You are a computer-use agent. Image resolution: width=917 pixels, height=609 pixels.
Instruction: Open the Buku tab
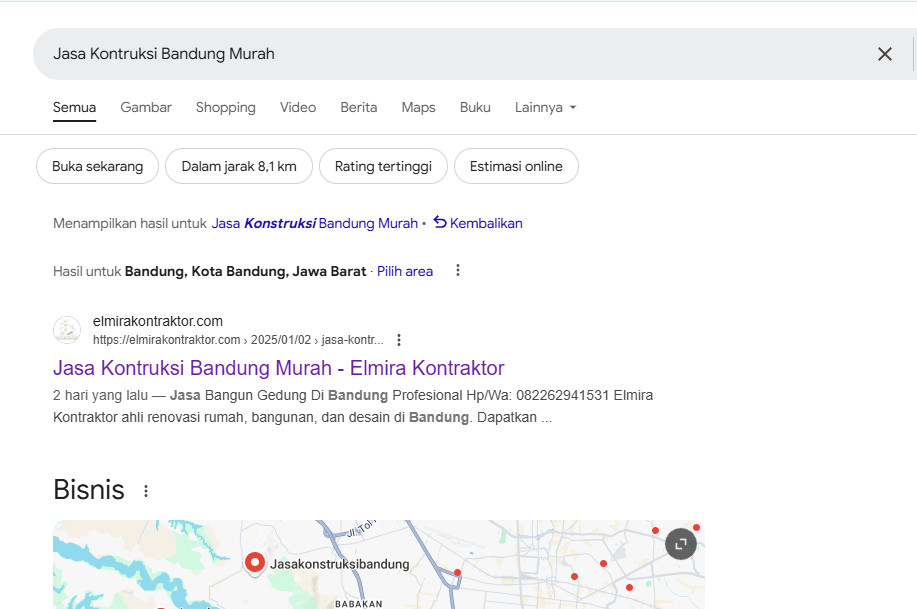coord(475,108)
